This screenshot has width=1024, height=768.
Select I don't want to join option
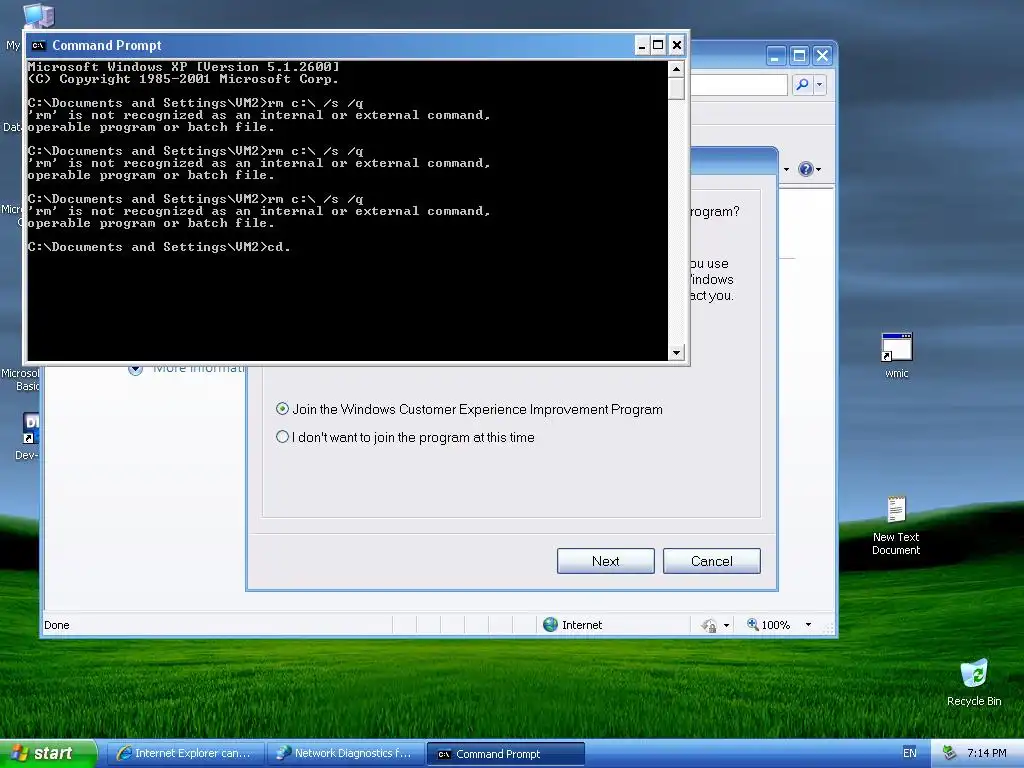click(x=282, y=437)
